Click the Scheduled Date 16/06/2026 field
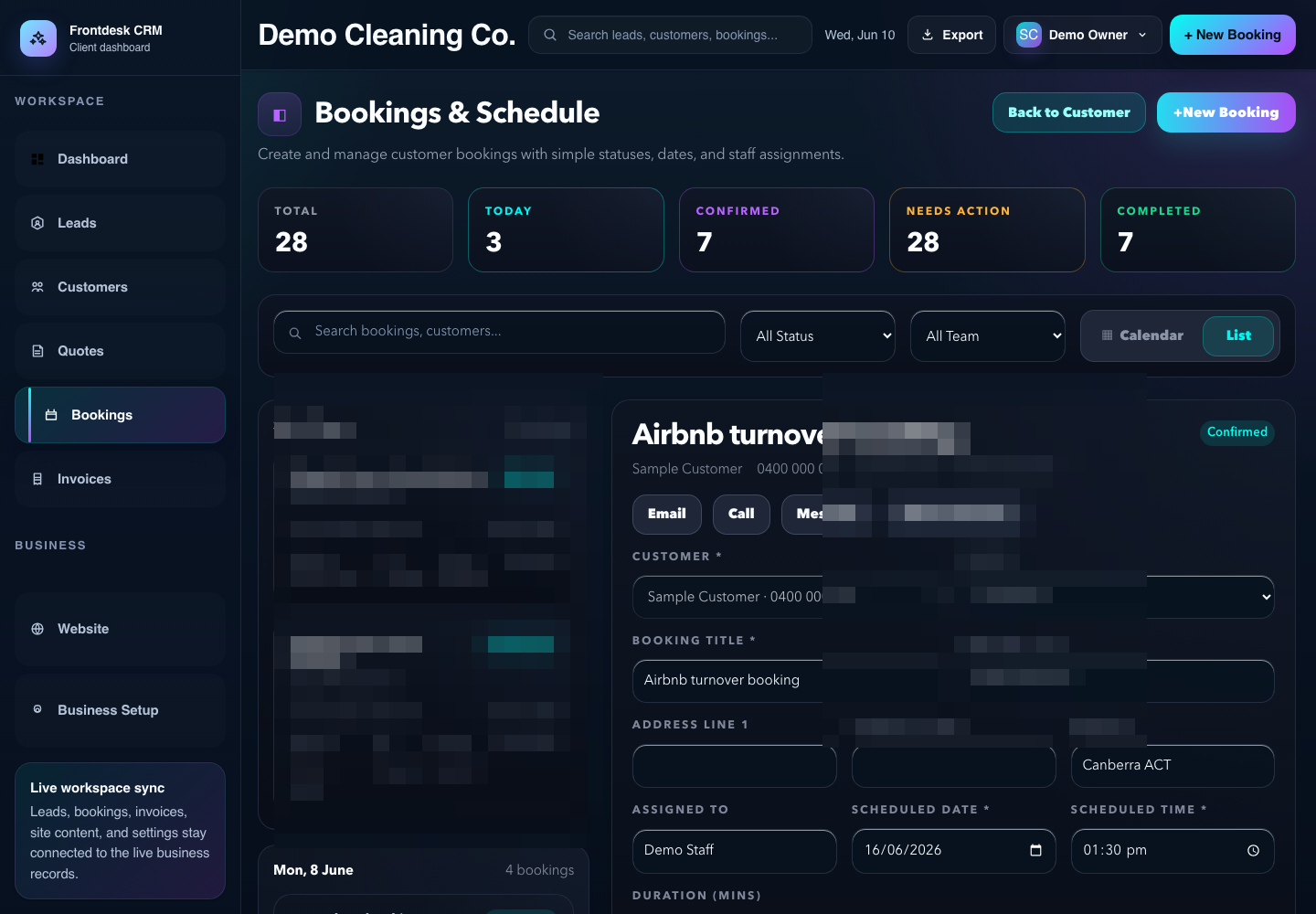 (954, 851)
